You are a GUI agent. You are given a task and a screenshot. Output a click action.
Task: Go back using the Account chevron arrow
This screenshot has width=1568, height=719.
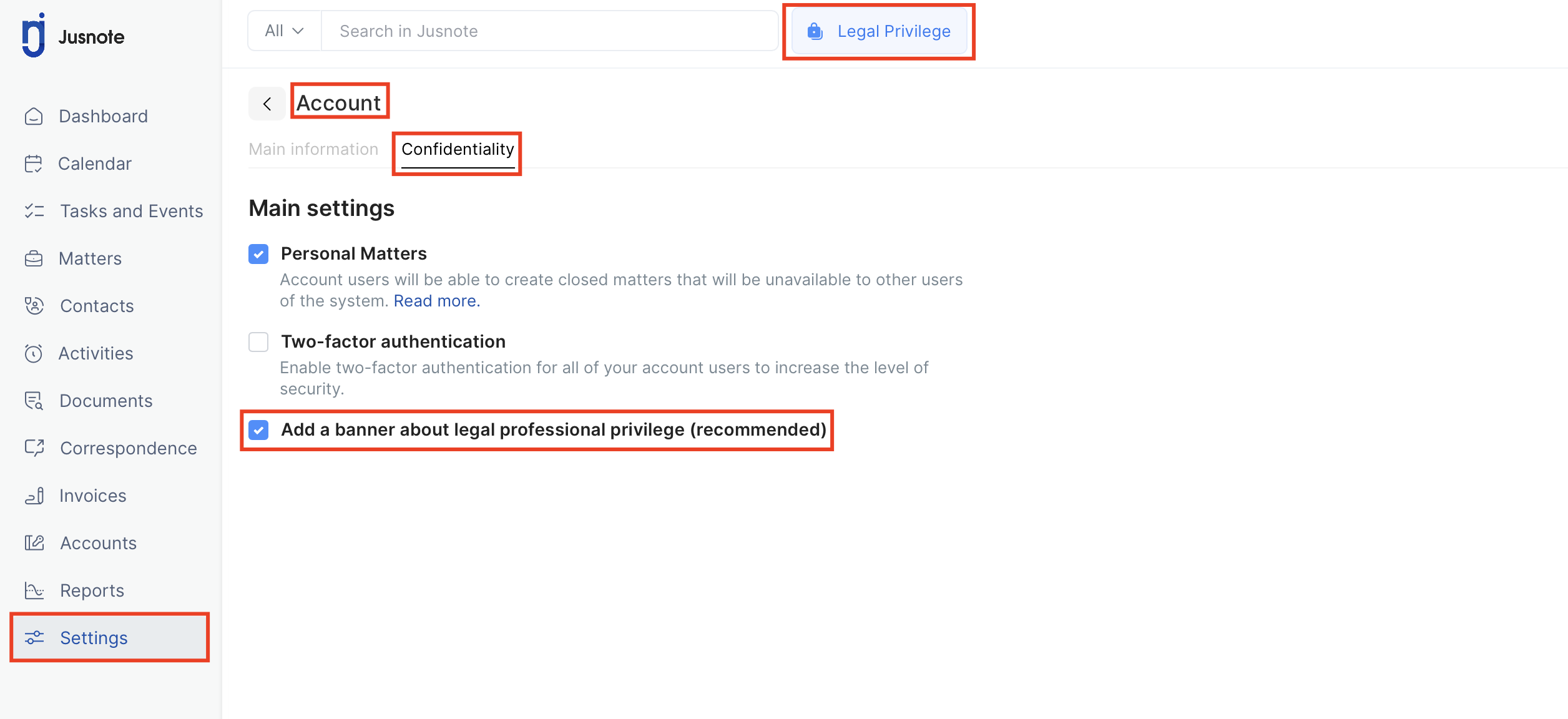(x=267, y=104)
